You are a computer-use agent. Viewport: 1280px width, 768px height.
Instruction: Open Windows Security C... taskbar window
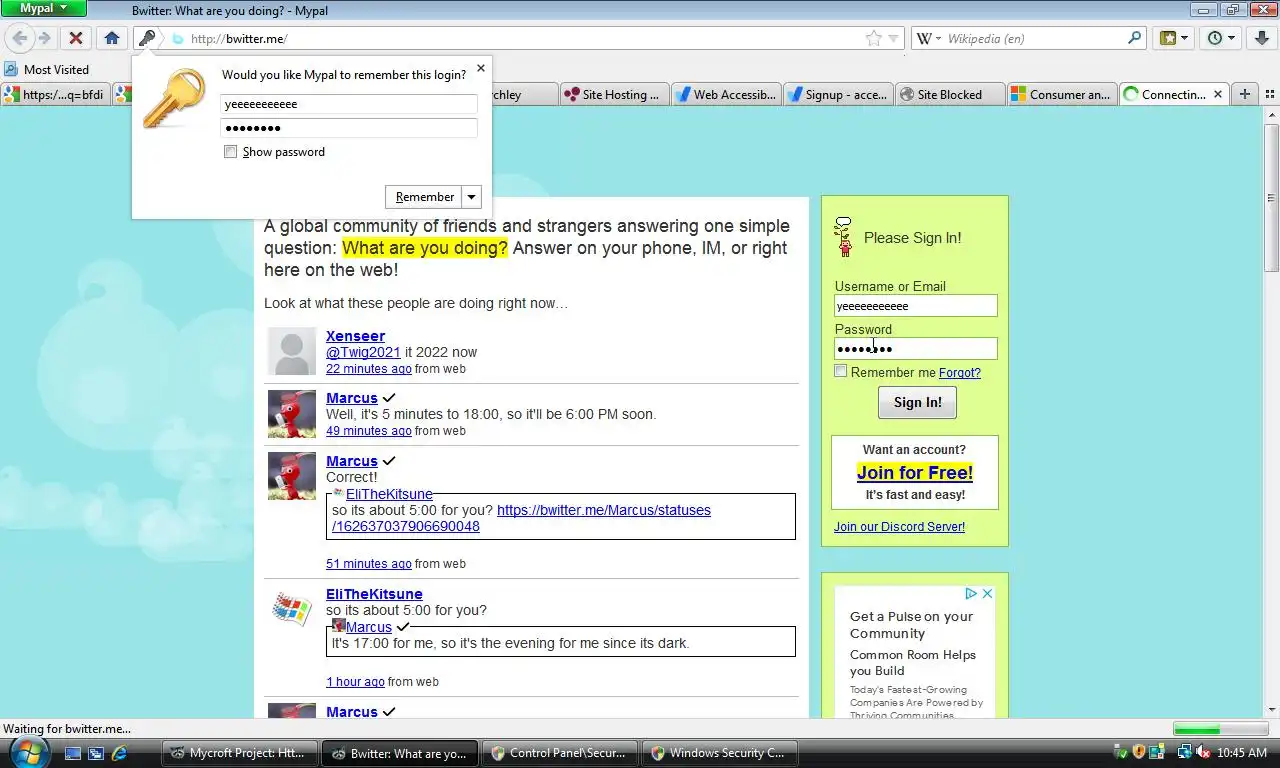(720, 753)
